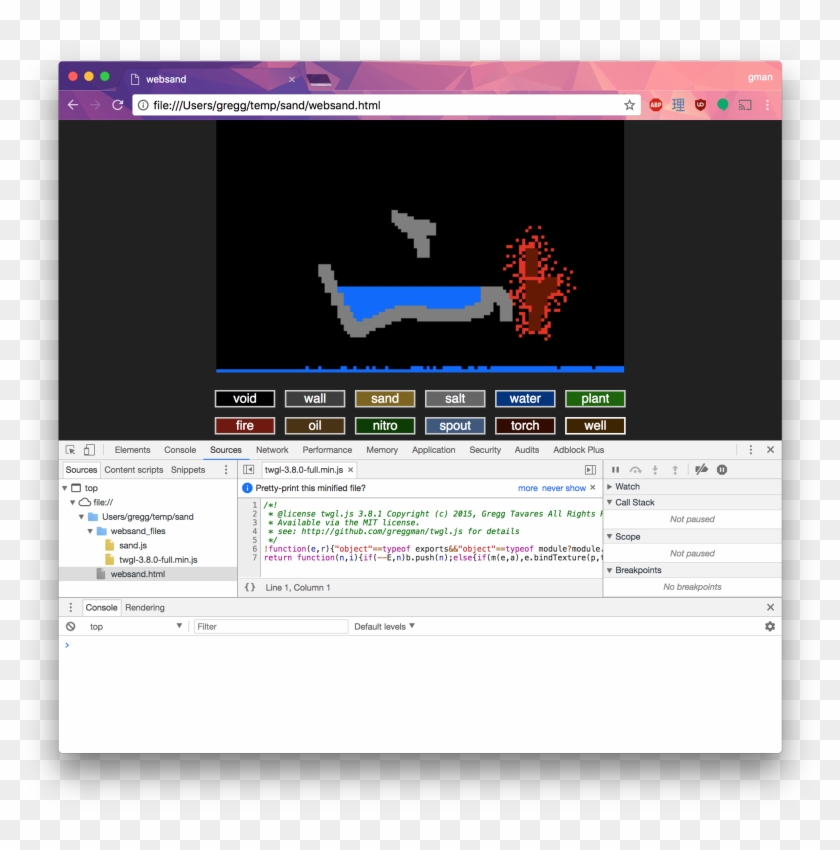Click the pretty-print braces icon
Viewport: 840px width, 850px height.
250,588
